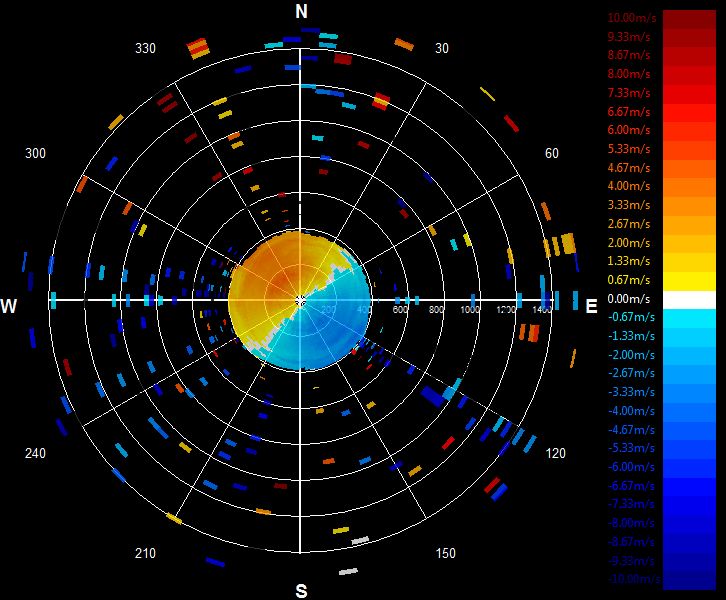The height and width of the screenshot is (600, 726).
Task: Select the 240 degree azimuth label
Action: [35, 453]
